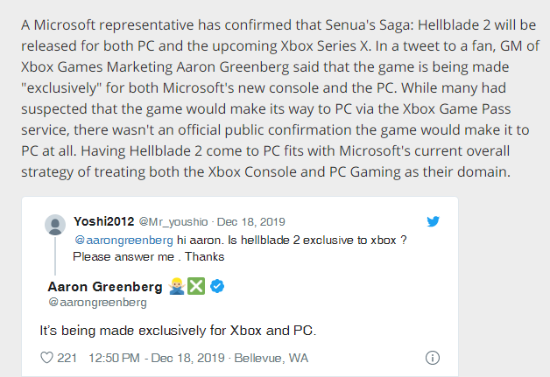The height and width of the screenshot is (377, 550).
Task: Click the Twitter bird logo
Action: (x=433, y=222)
